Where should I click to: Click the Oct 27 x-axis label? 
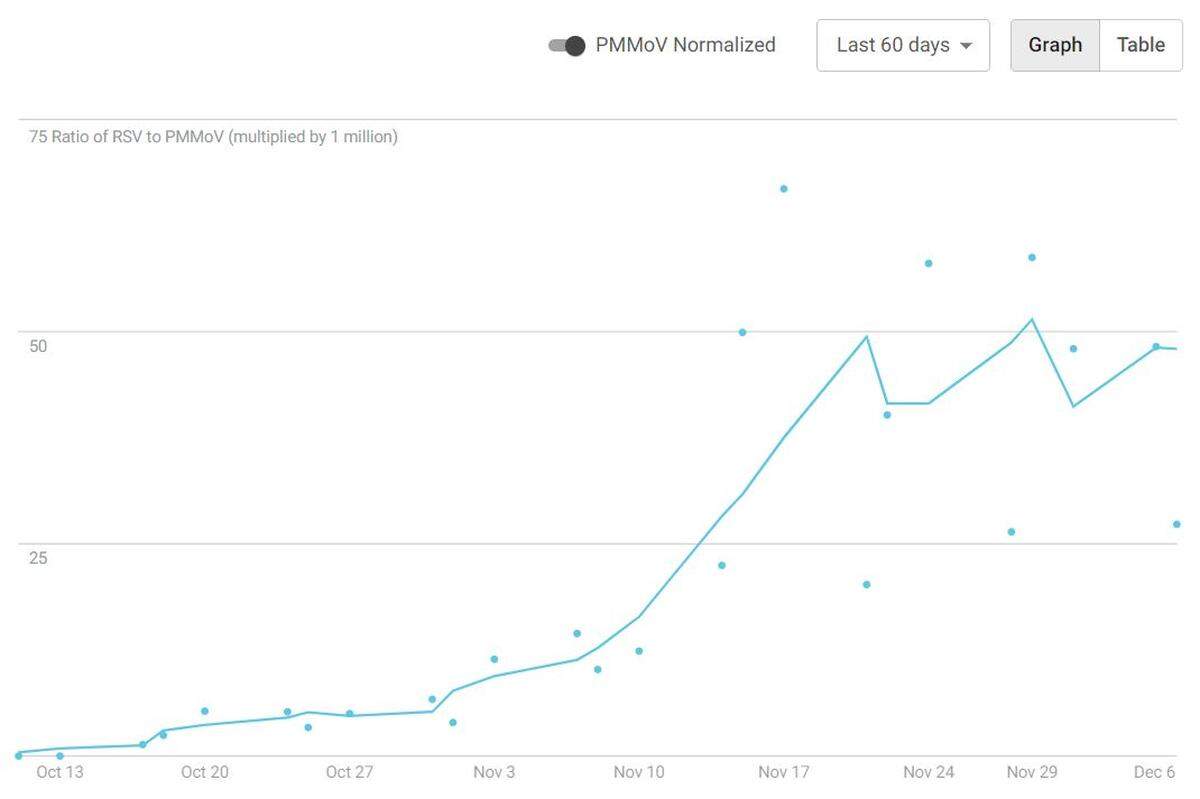click(349, 772)
